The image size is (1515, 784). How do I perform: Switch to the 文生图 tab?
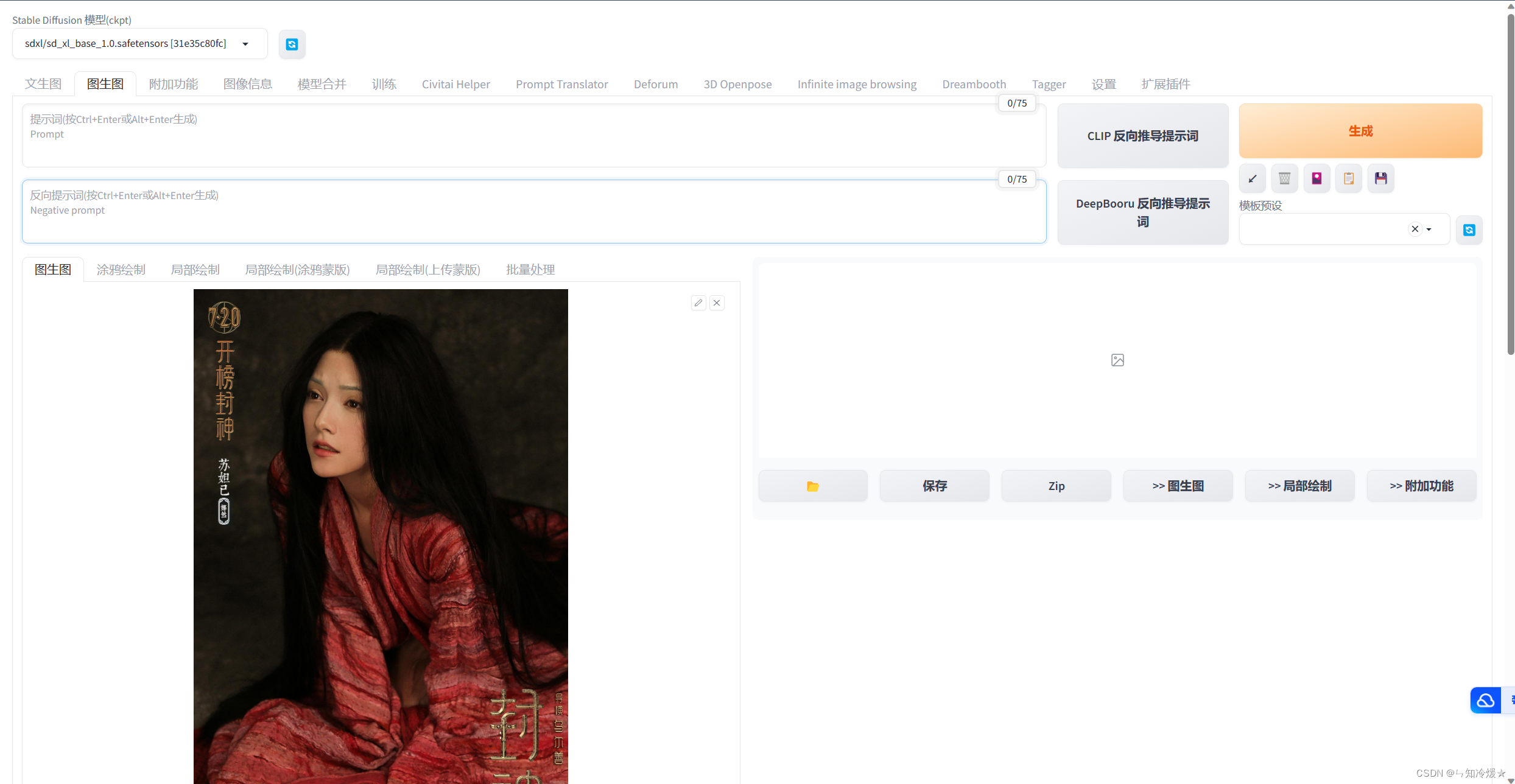(43, 84)
